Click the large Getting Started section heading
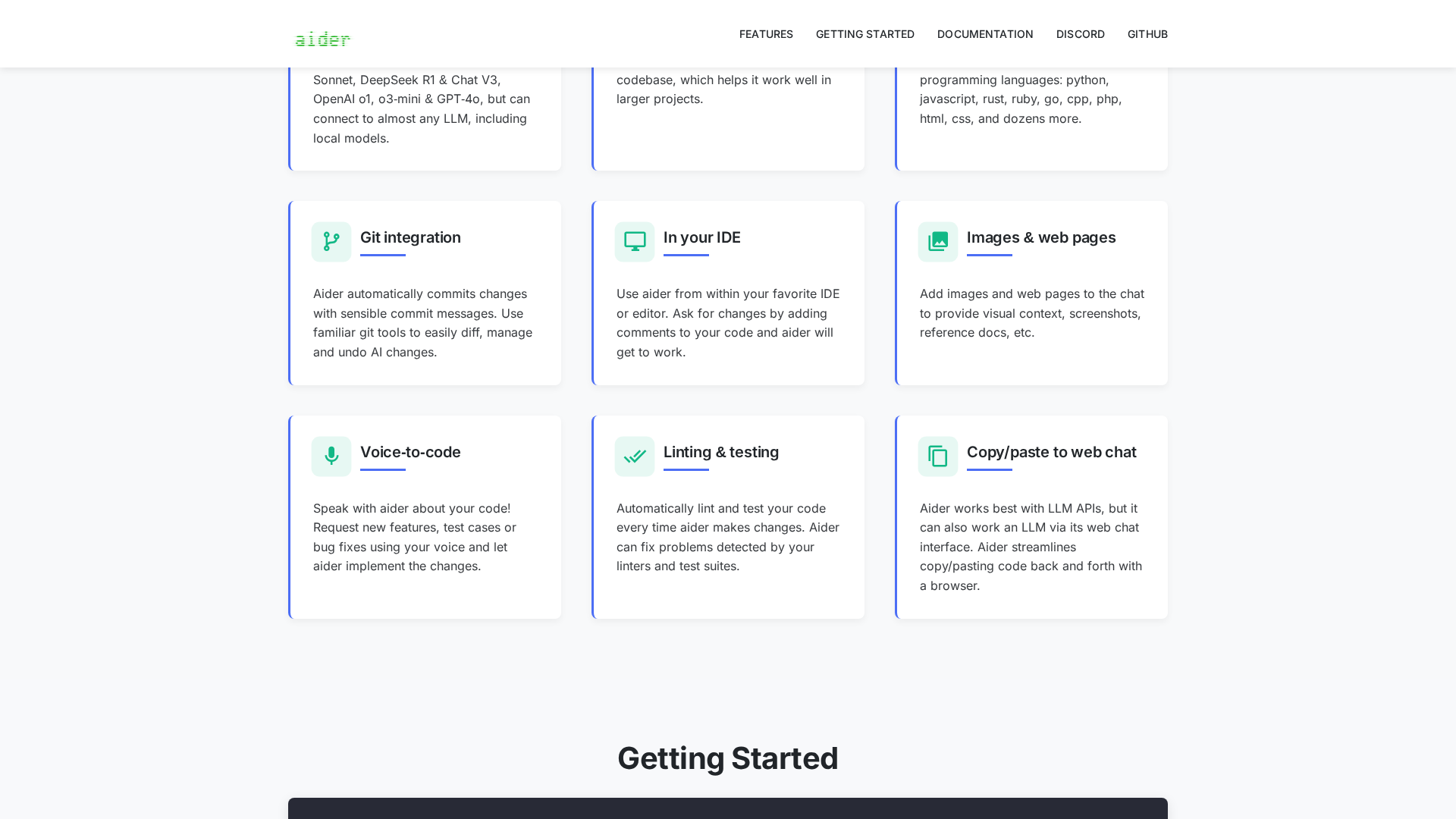 point(727,758)
